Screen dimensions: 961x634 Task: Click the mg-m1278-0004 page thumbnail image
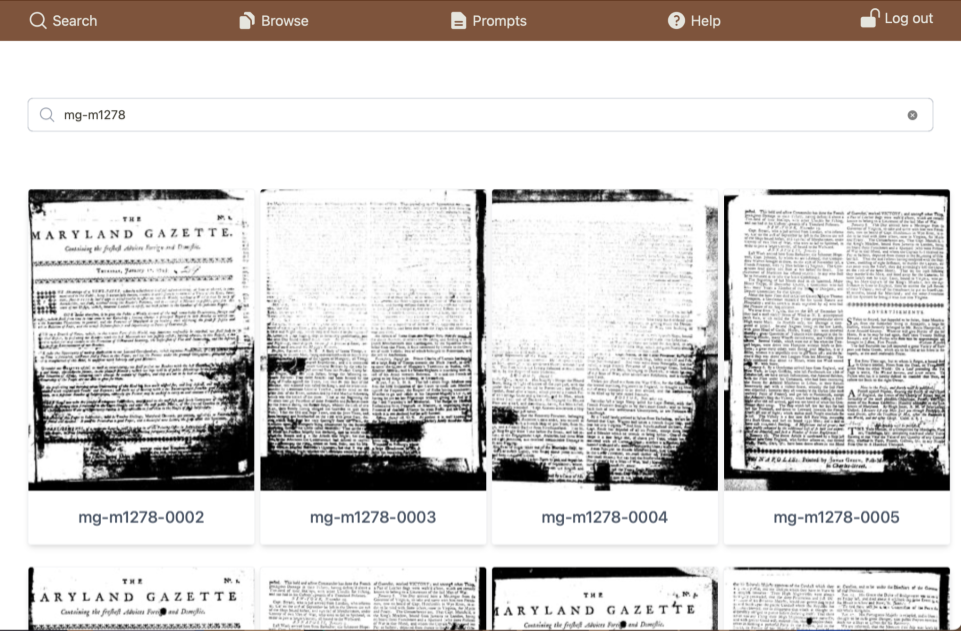pos(603,338)
